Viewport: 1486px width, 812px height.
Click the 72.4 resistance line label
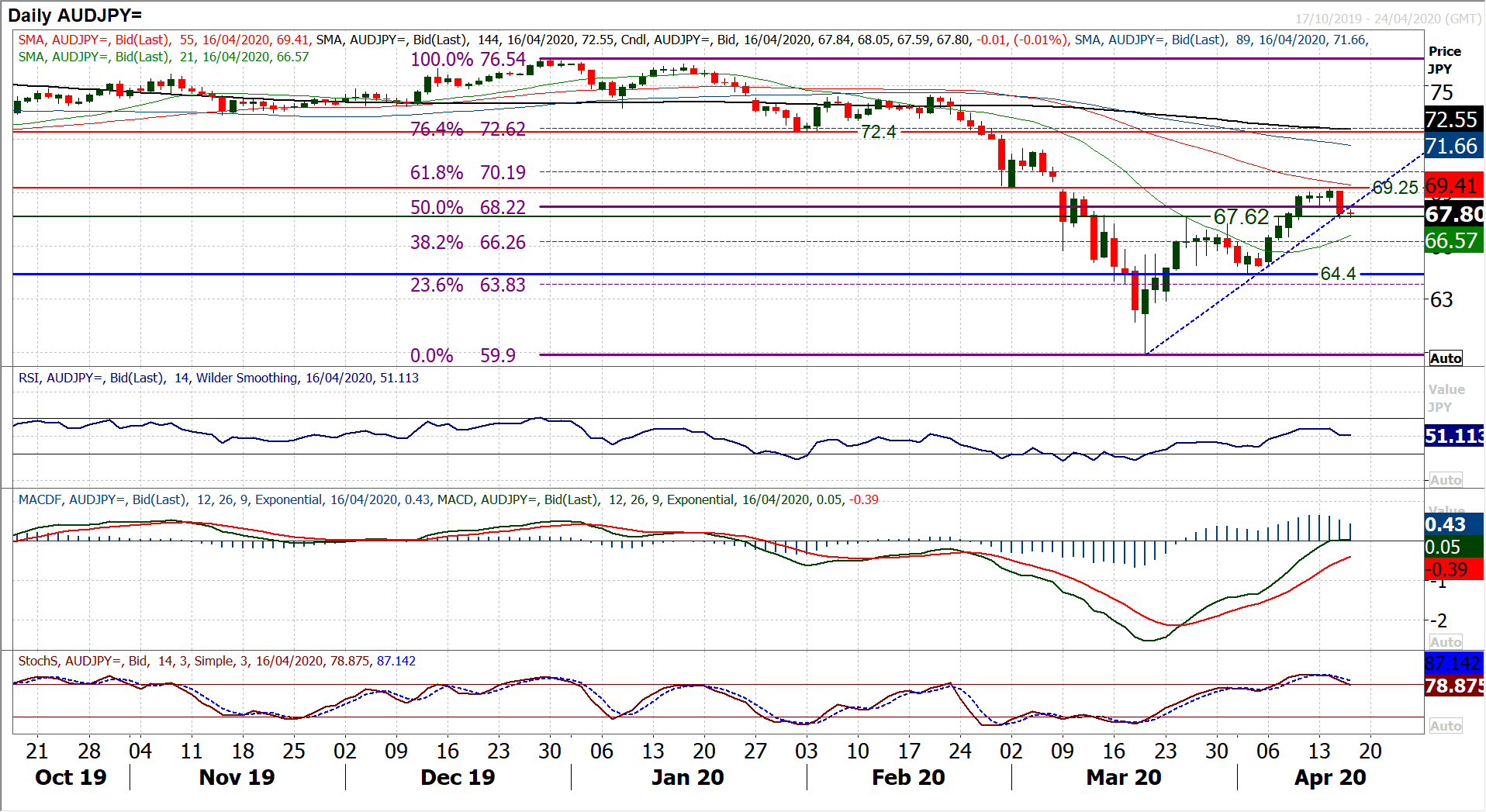[878, 133]
